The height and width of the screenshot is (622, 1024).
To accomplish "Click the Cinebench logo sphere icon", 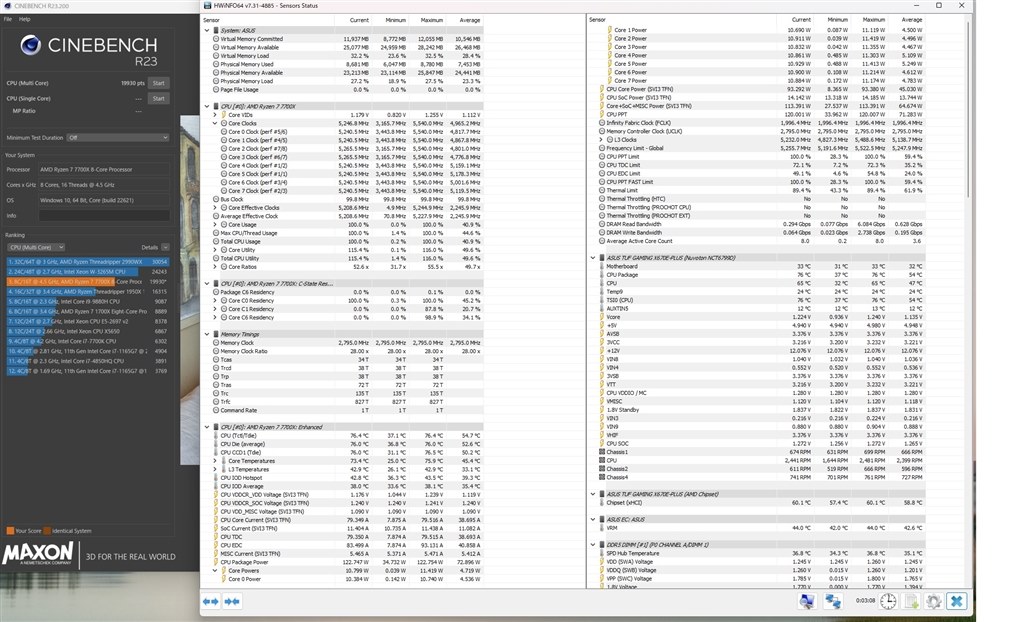I will tap(31, 45).
